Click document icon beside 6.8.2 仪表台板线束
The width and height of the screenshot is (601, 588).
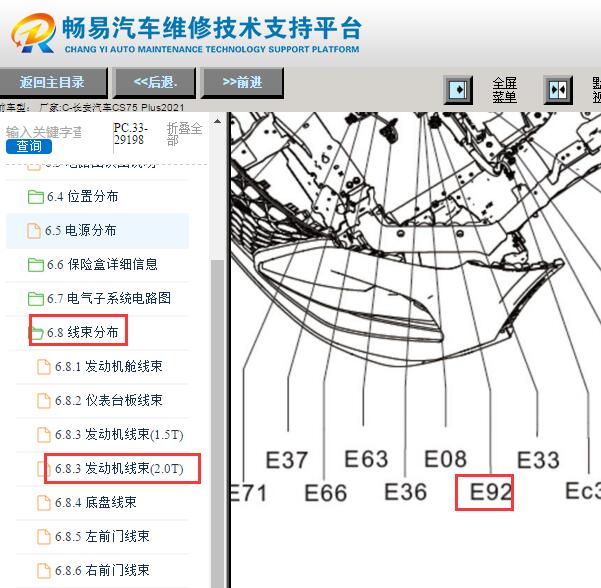(x=43, y=401)
